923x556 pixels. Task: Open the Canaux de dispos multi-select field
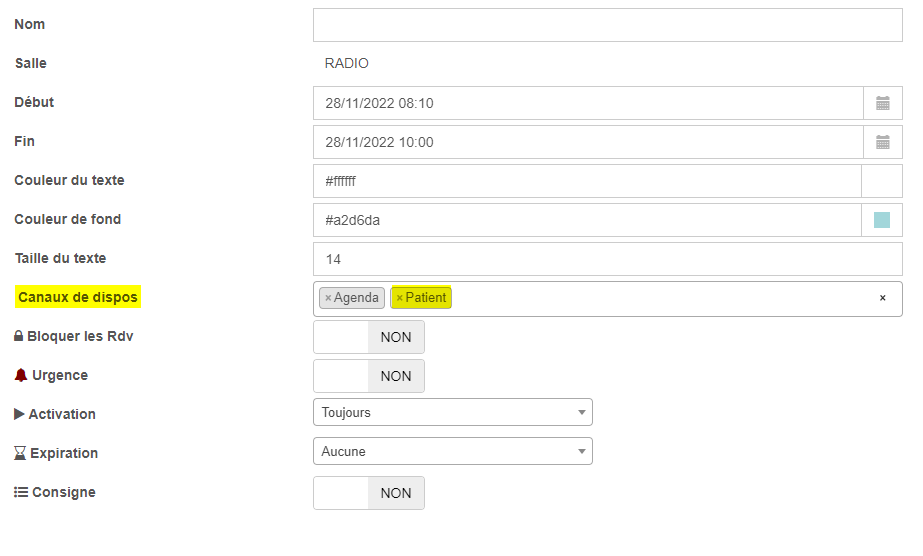coord(607,299)
